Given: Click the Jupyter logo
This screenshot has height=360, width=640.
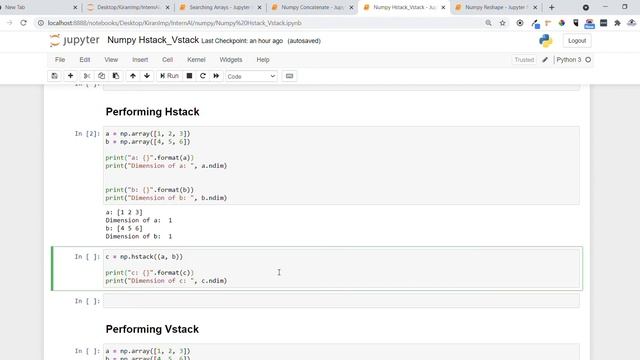Looking at the screenshot, I should pyautogui.click(x=74, y=40).
